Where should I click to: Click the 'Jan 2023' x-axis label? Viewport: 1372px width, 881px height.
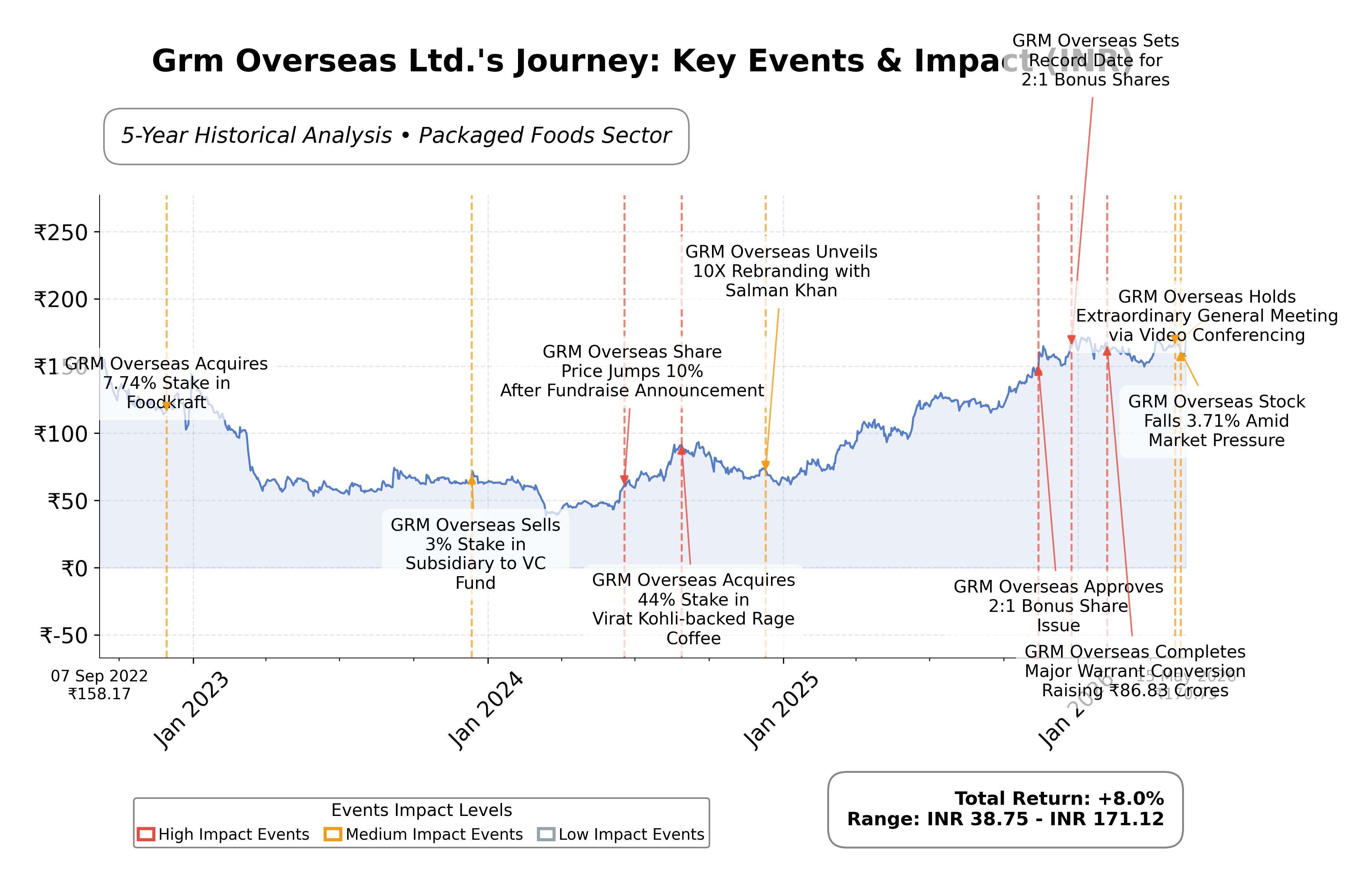192,710
